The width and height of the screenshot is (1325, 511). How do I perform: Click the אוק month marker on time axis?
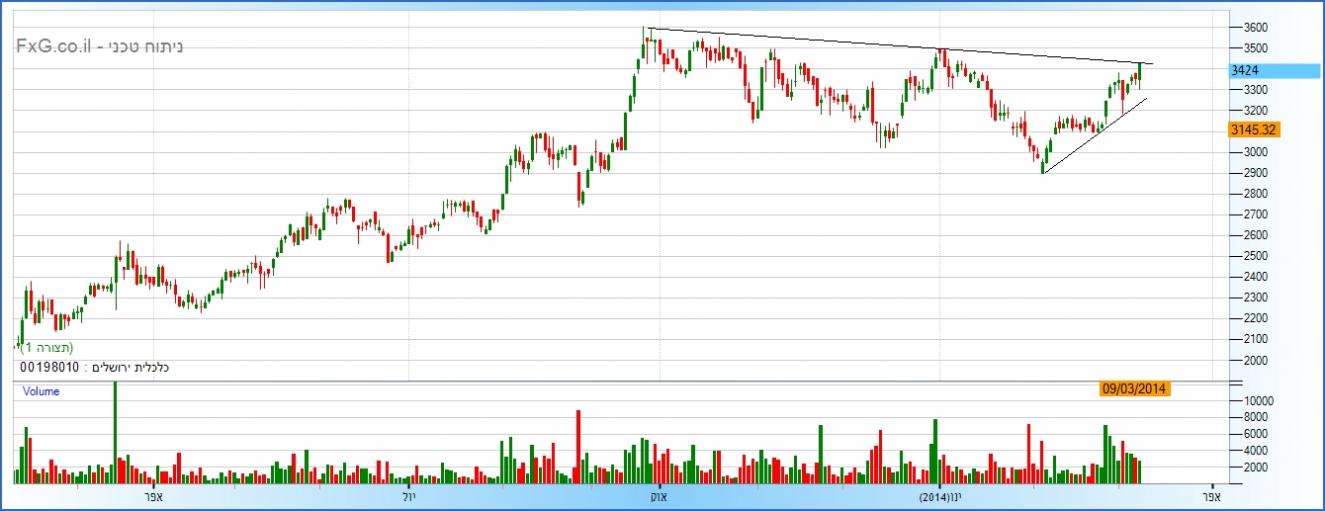click(657, 495)
